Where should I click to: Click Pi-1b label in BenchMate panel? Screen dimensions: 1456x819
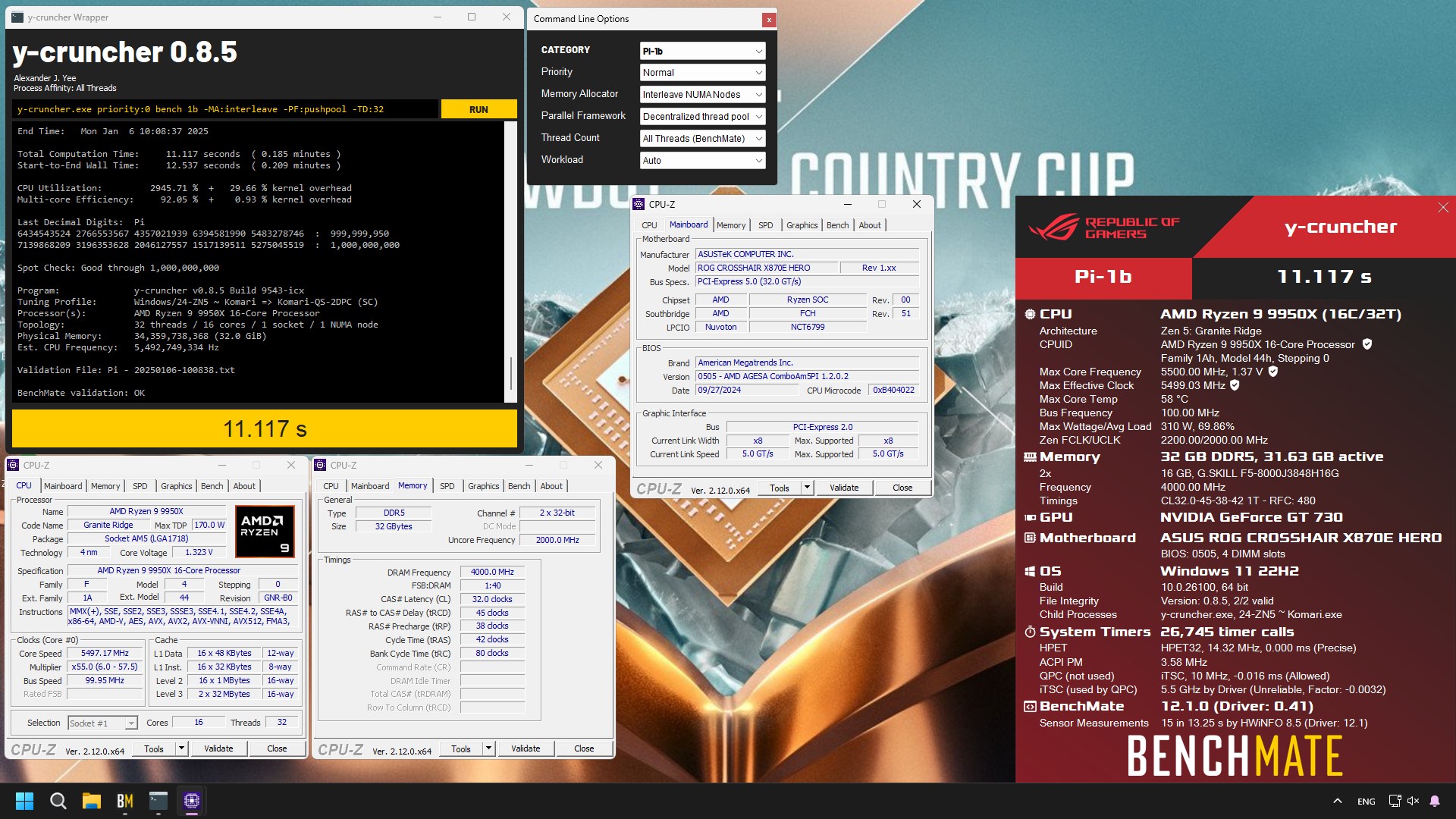pyautogui.click(x=1103, y=277)
